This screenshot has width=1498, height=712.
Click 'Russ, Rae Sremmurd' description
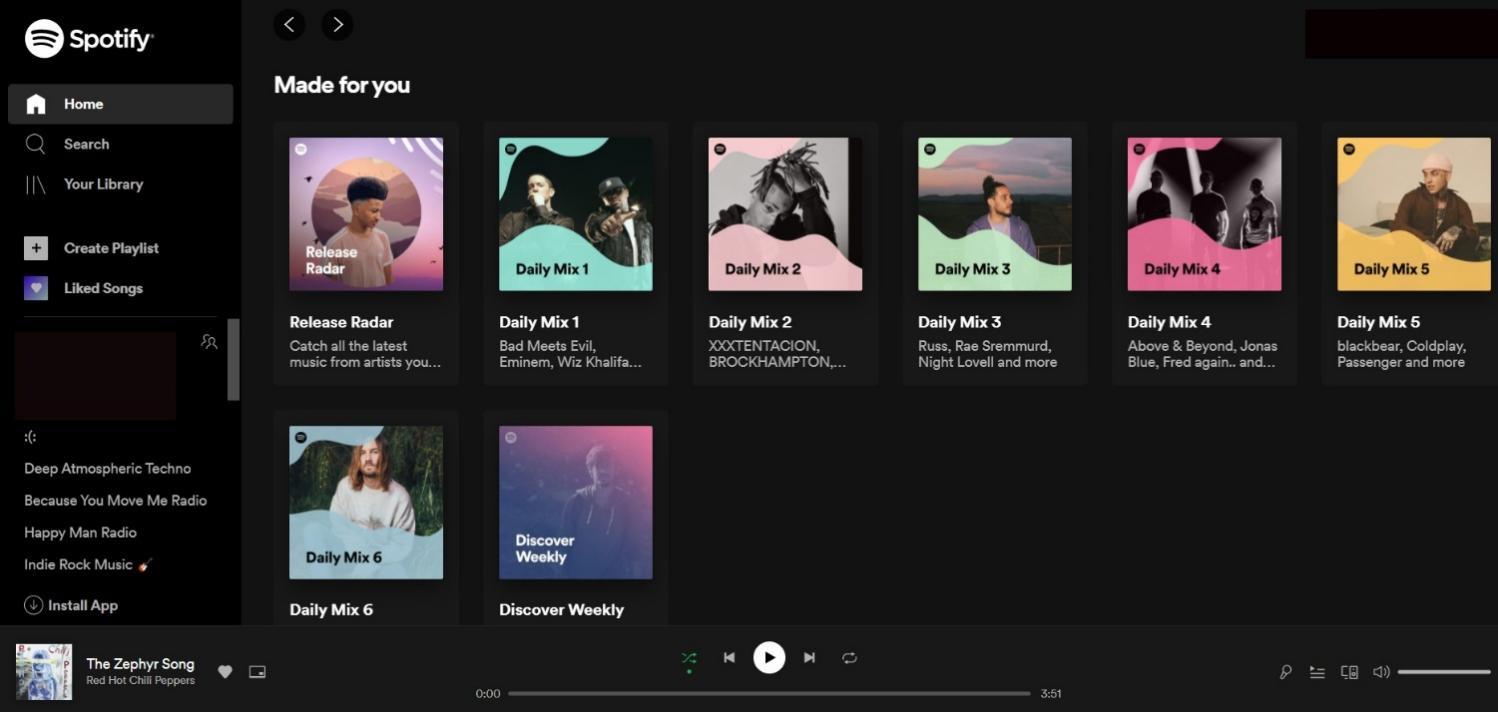click(987, 354)
